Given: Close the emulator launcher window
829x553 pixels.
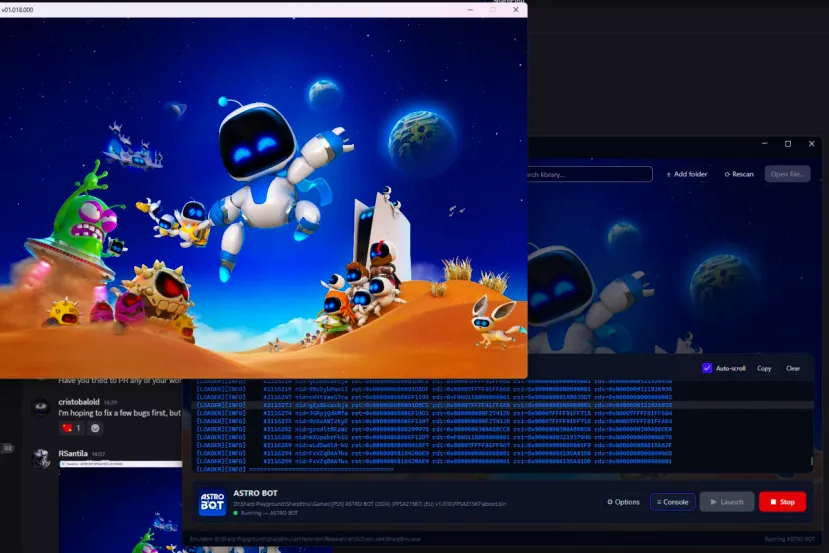Looking at the screenshot, I should [x=812, y=143].
